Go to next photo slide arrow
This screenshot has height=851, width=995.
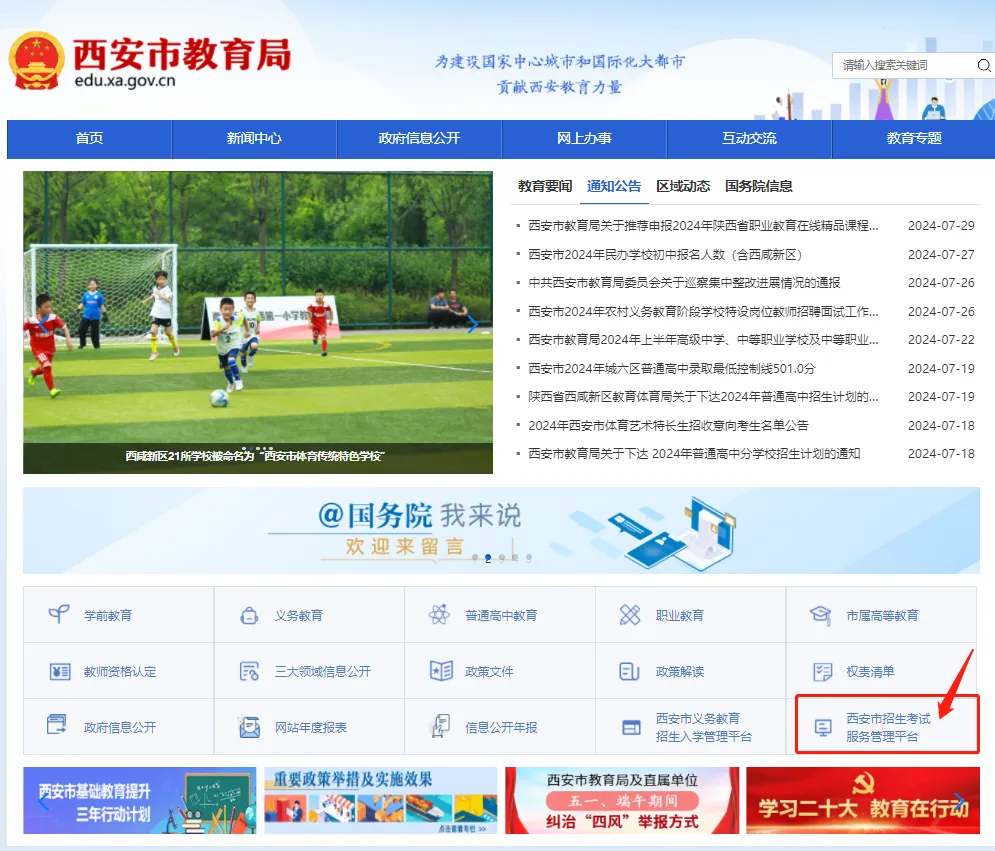coord(472,324)
